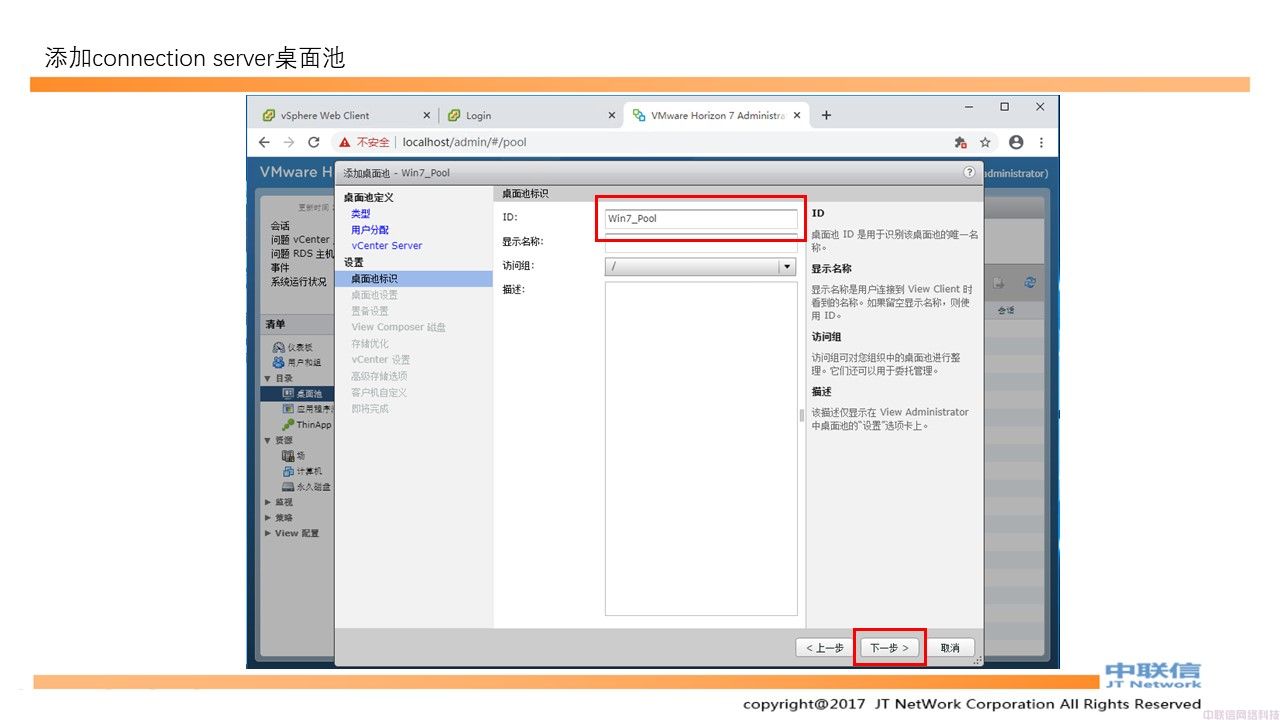Close the Login tab
Screen dimensions: 1280x720
click(612, 115)
